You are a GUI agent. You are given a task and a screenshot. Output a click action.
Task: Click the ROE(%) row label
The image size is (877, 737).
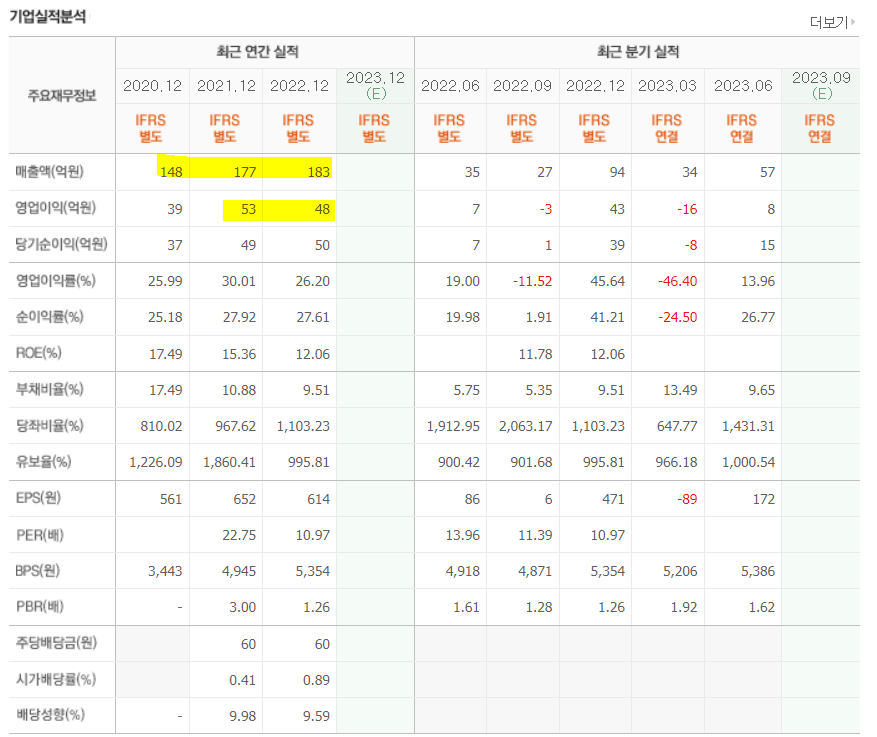click(39, 353)
